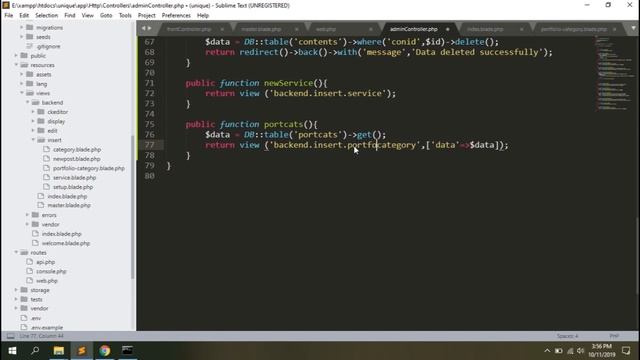Open the File menu
This screenshot has width=640, height=360.
[9, 16]
